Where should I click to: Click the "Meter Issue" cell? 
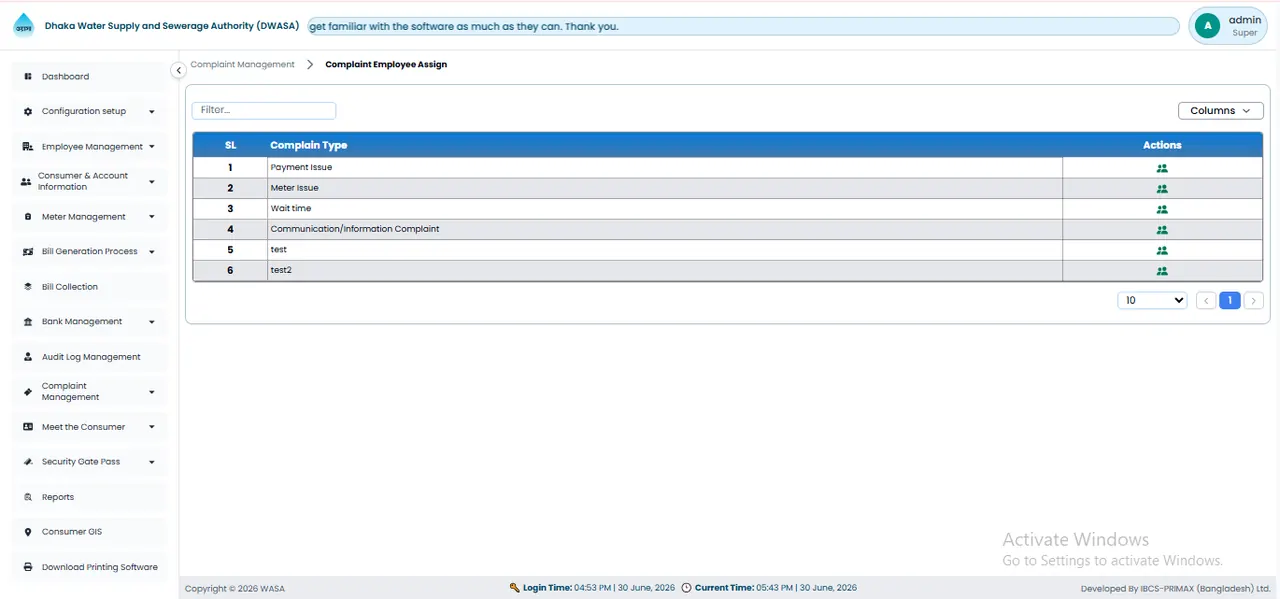coord(664,188)
